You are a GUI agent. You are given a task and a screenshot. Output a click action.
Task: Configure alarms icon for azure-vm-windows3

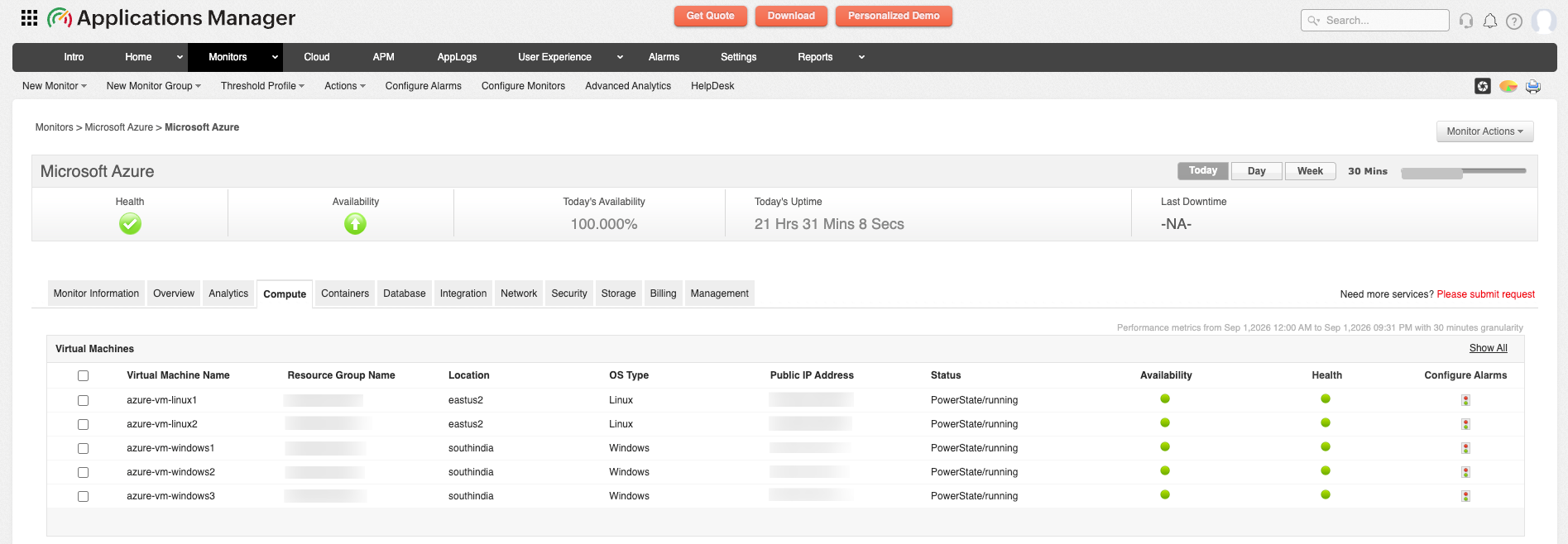(x=1465, y=496)
